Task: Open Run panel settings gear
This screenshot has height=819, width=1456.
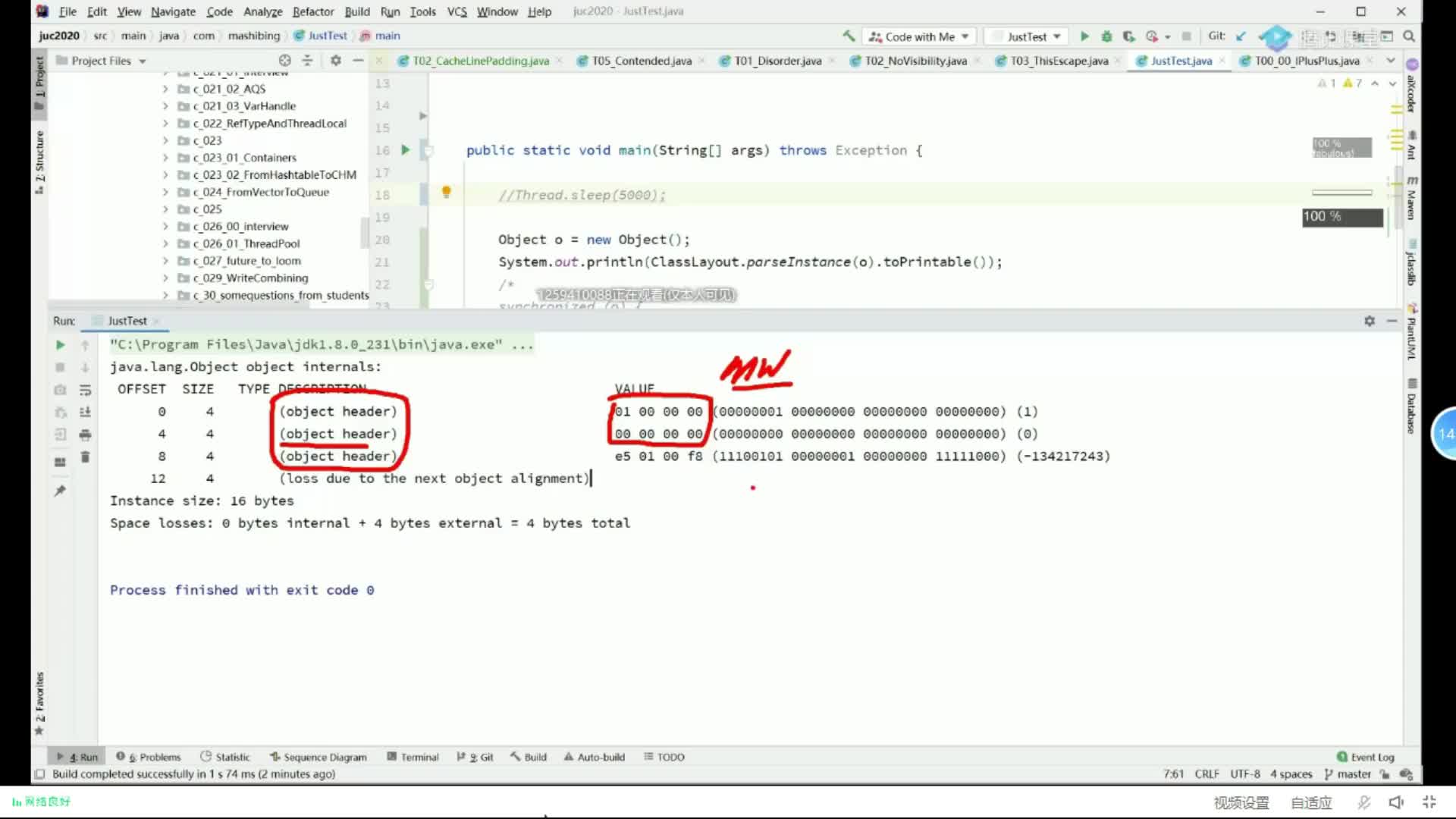Action: coord(1370,321)
